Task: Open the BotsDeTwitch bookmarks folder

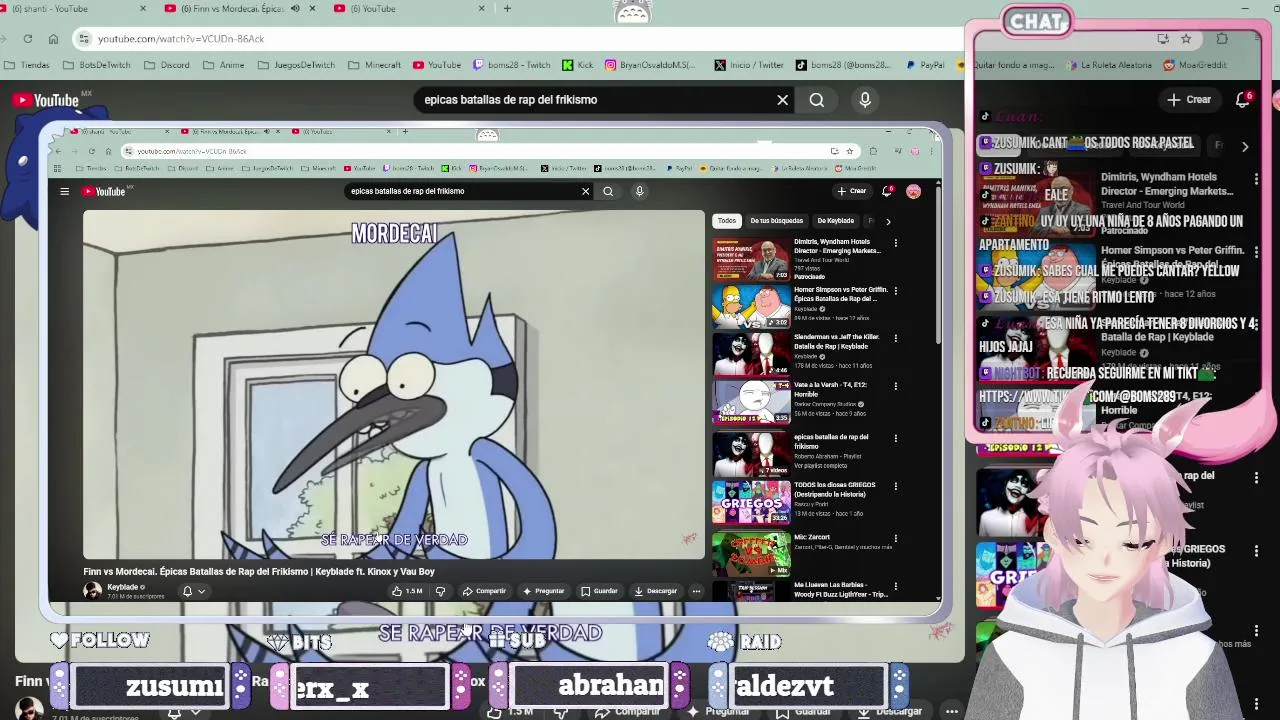Action: pos(97,65)
